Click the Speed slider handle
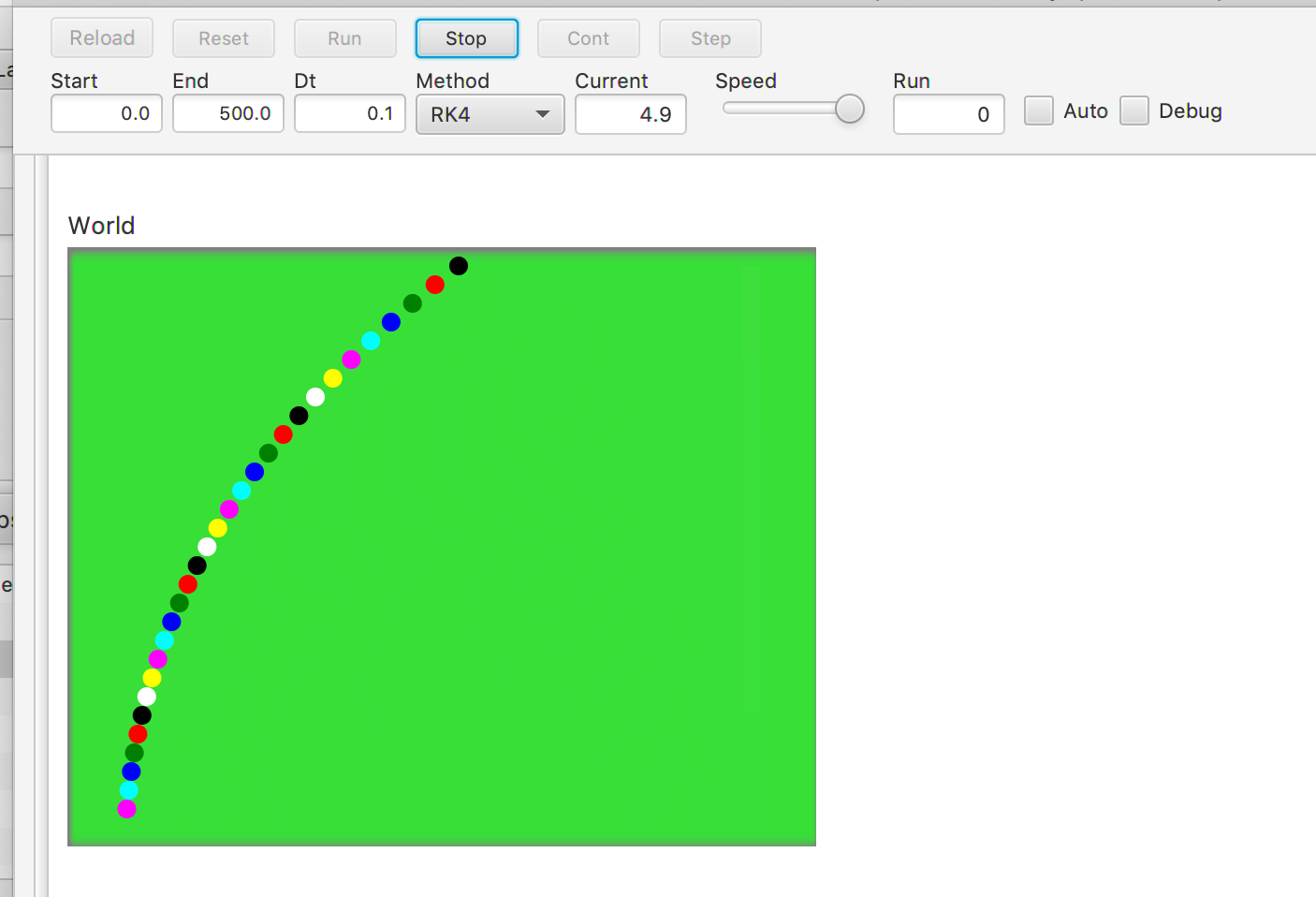The image size is (1316, 897). pos(850,109)
